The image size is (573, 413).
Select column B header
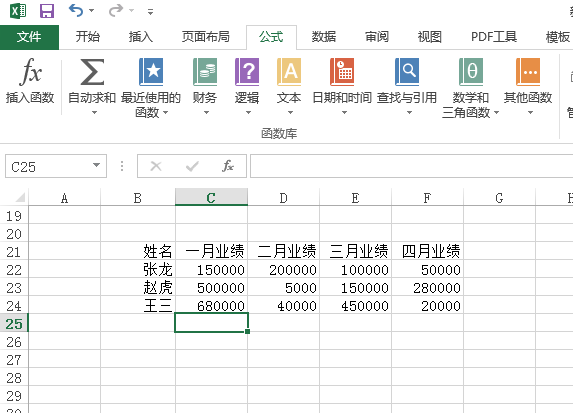(x=138, y=198)
